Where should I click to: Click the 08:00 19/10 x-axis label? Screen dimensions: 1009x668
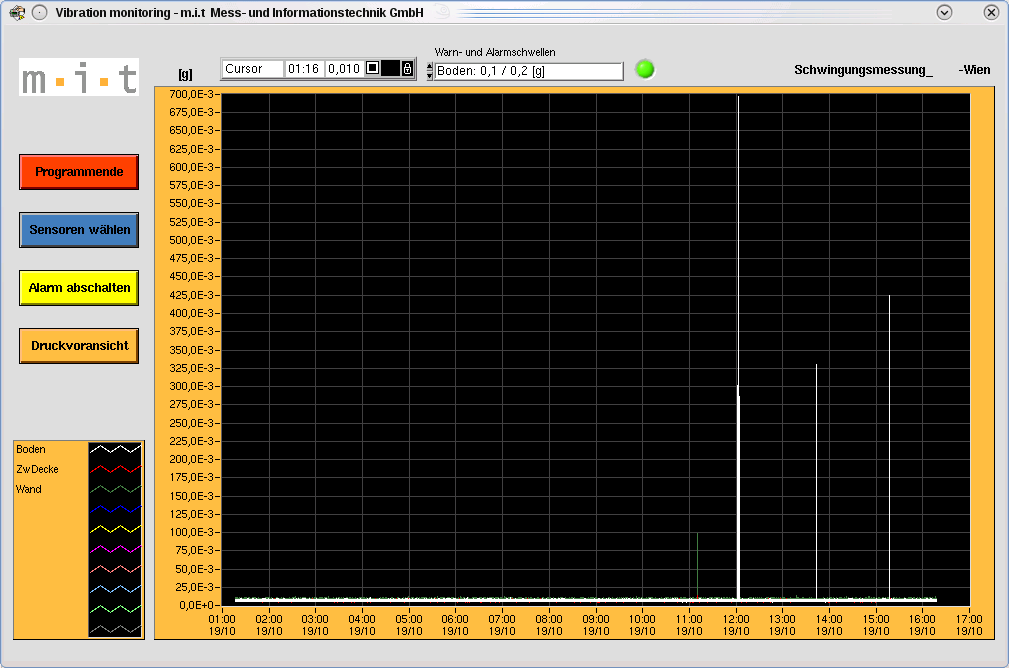549,625
